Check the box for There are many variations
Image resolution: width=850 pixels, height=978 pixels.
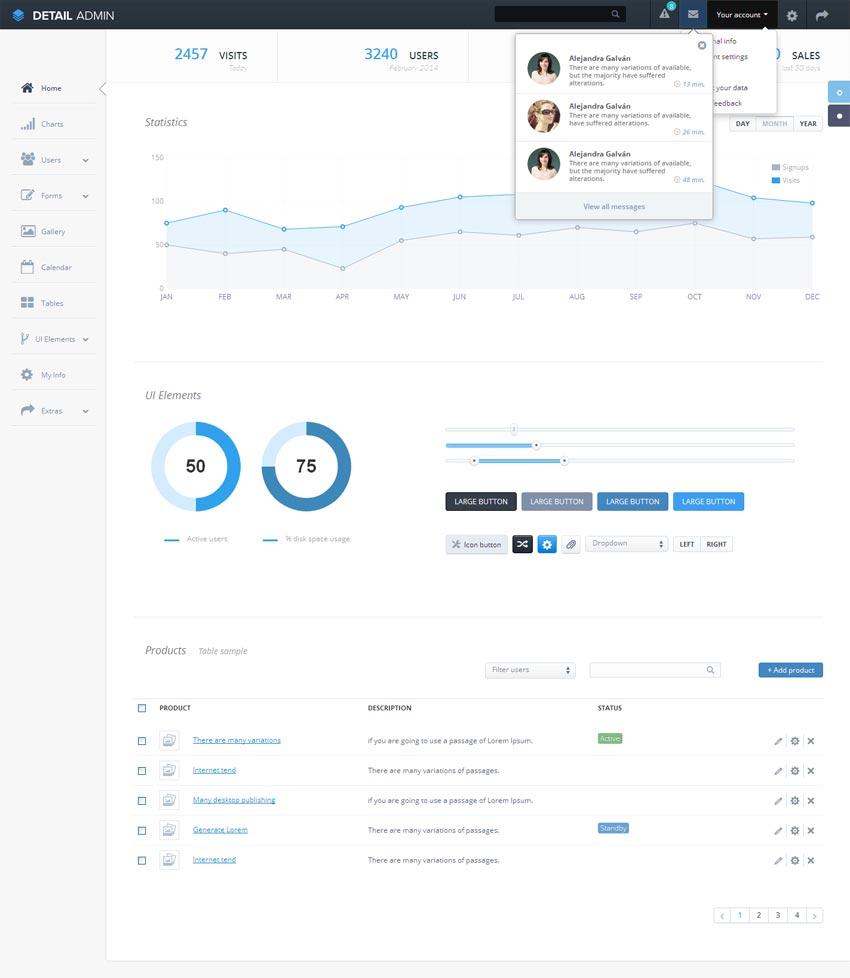142,741
